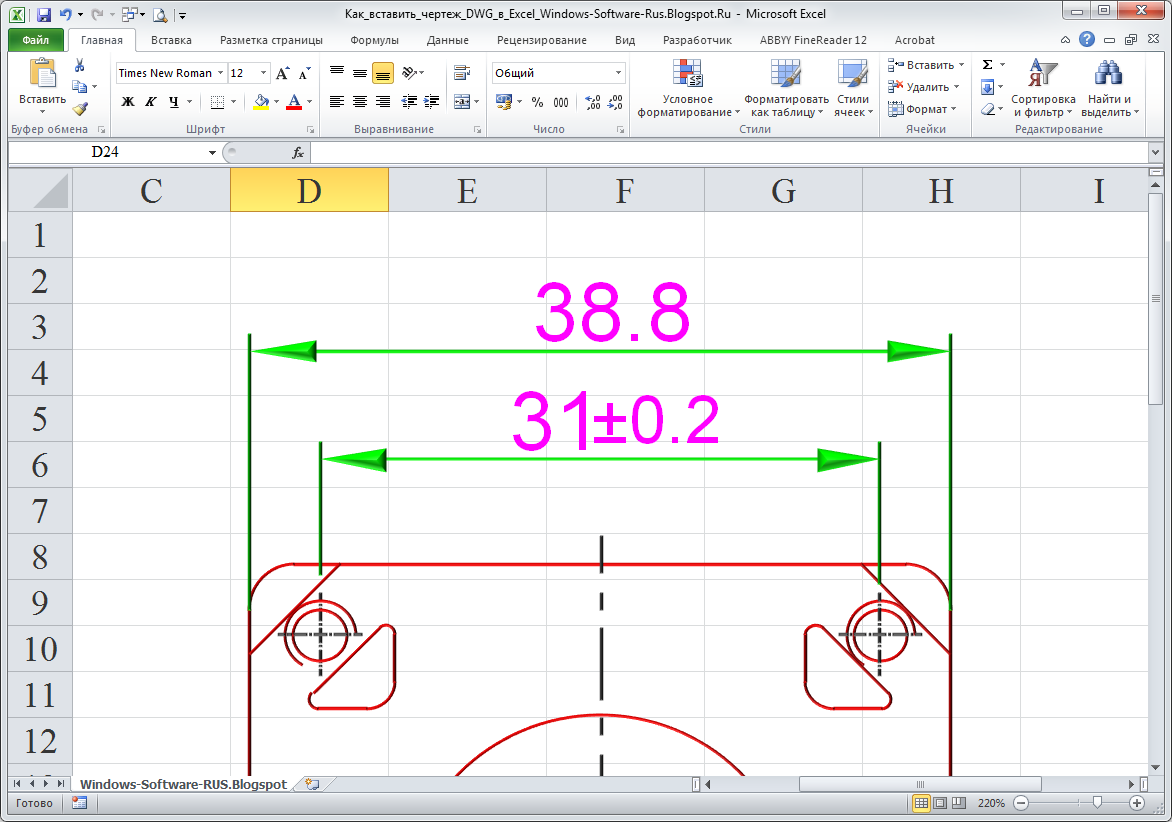Switch to the Данные tab

448,40
